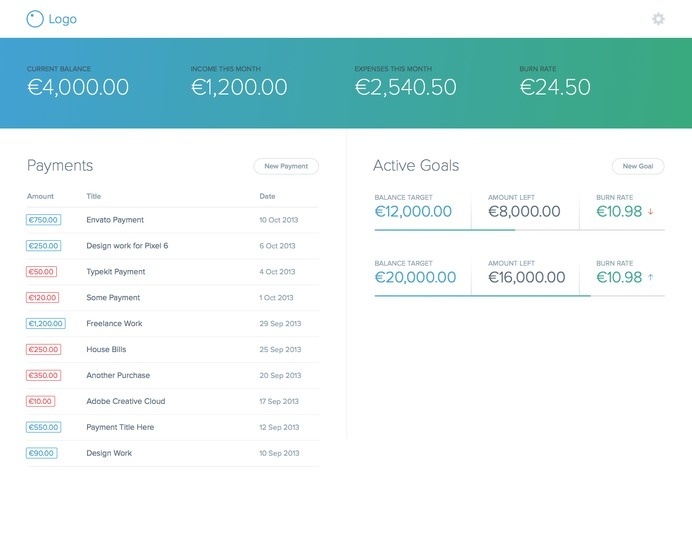Select the Title column header
692x540 pixels.
coord(94,196)
